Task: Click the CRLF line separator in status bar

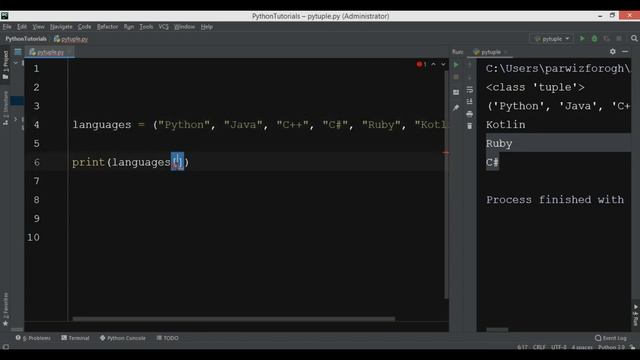Action: (539, 347)
